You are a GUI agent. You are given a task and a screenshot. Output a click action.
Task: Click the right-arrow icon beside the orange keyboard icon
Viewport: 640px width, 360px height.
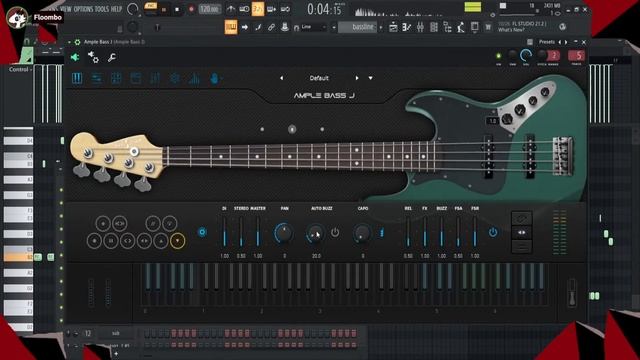tap(244, 27)
